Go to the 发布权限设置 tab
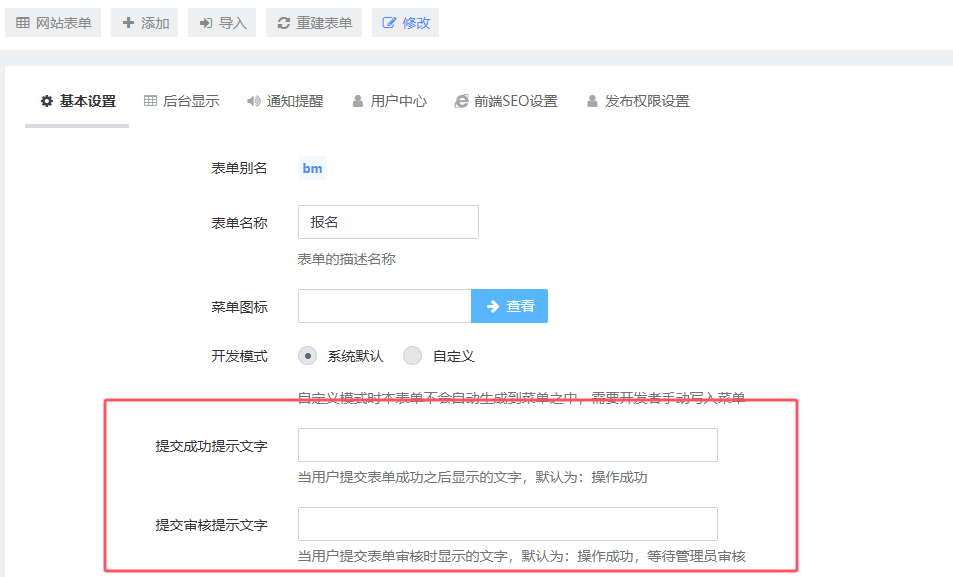Screen dimensions: 953x577 tap(638, 101)
